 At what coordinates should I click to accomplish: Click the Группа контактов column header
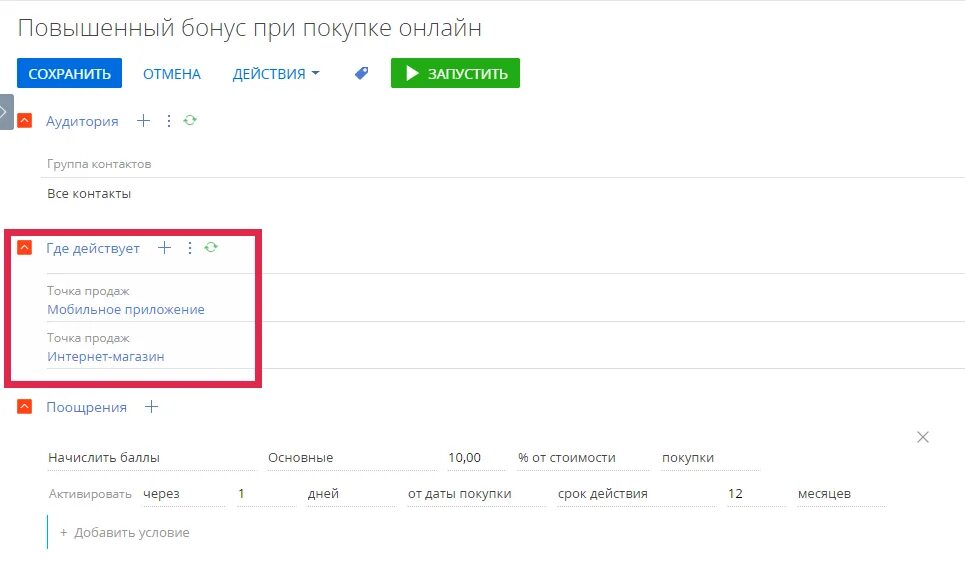pyautogui.click(x=99, y=164)
